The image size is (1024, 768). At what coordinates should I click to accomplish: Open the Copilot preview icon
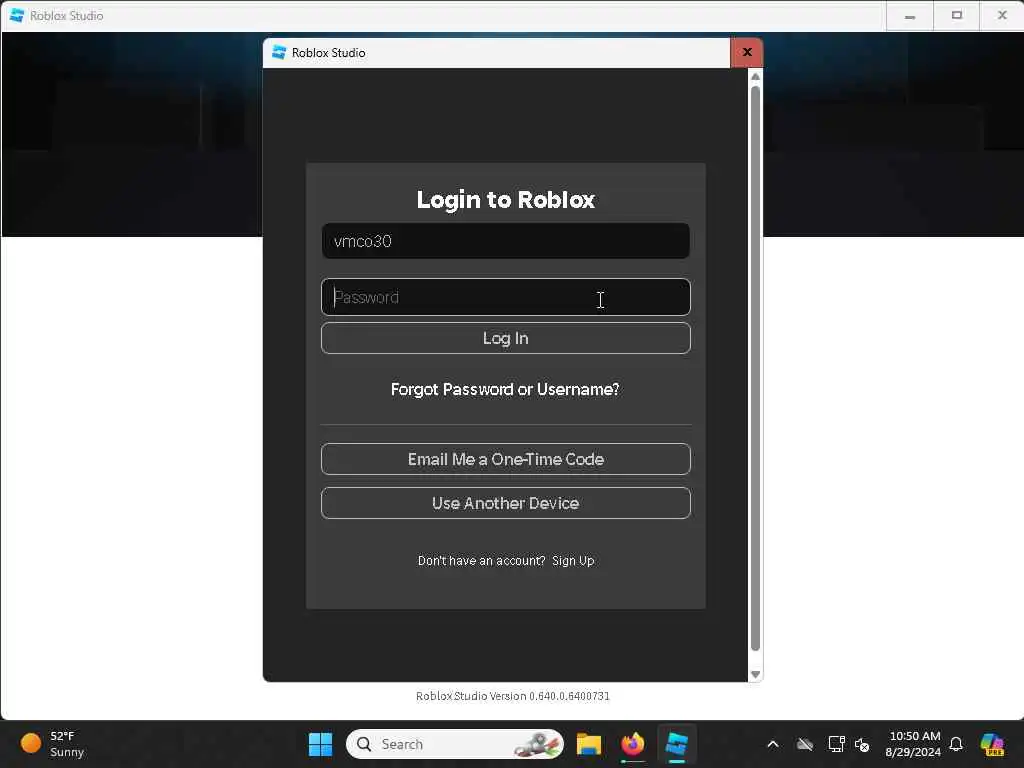click(x=991, y=744)
